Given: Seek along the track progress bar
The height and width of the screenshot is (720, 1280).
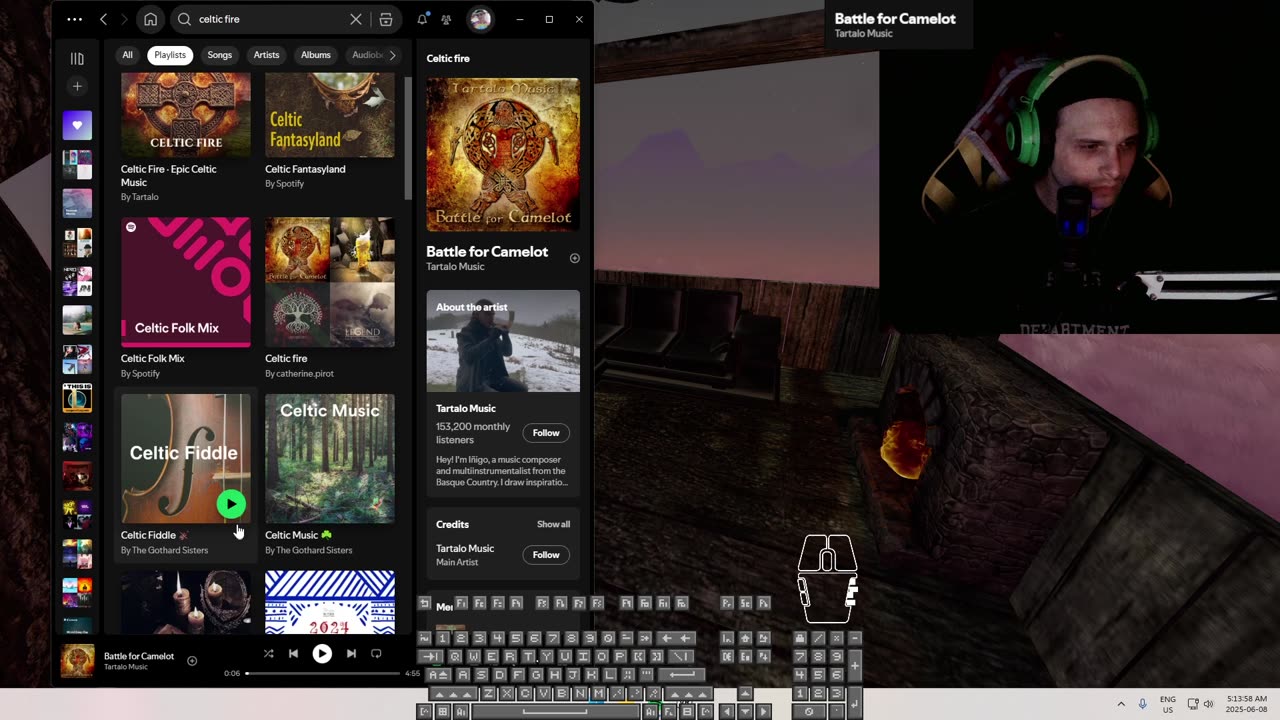Looking at the screenshot, I should click(323, 674).
